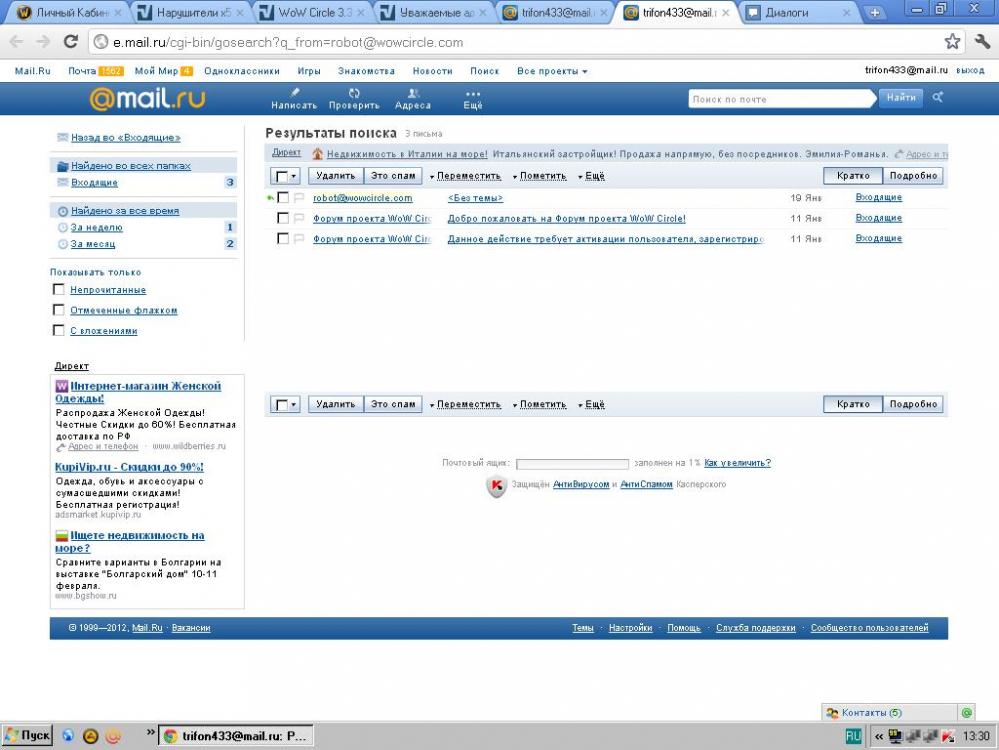Reload the page with the refresh icon
Viewport: 999px width, 750px height.
[71, 42]
